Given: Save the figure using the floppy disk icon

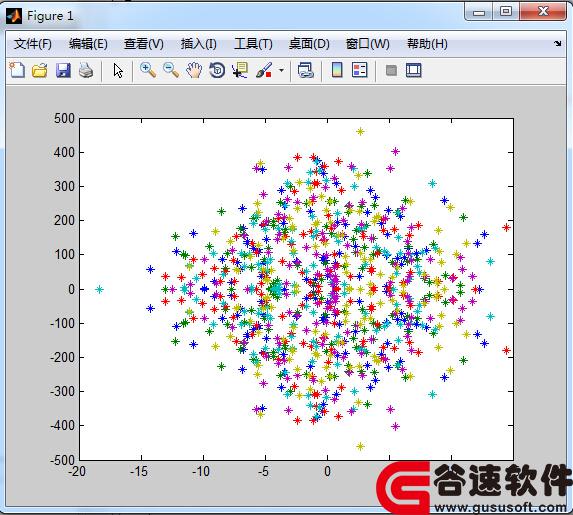Looking at the screenshot, I should 63,70.
